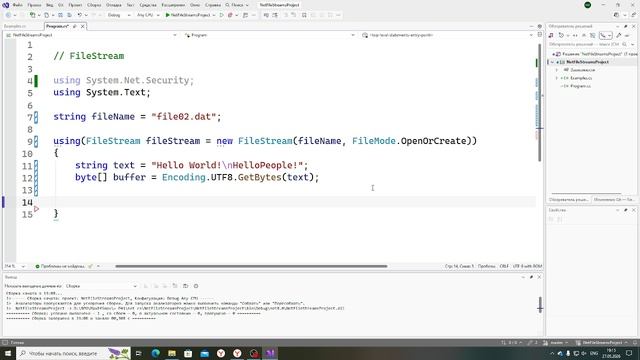Switch to the Examples.cs tab
Screen dimensions: 640x360
click(15, 26)
